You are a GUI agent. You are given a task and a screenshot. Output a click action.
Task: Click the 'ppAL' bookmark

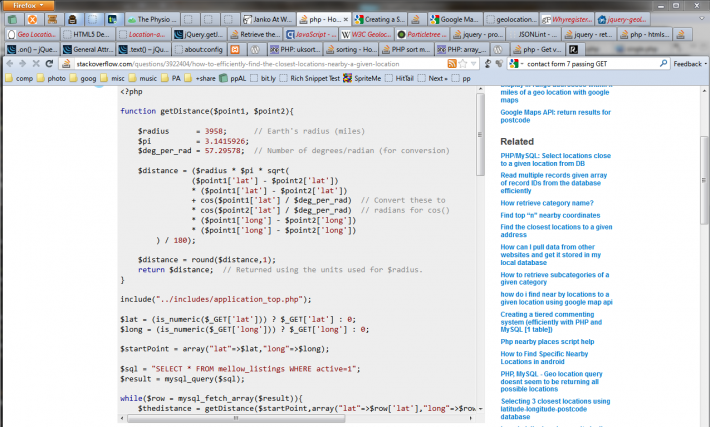point(233,78)
